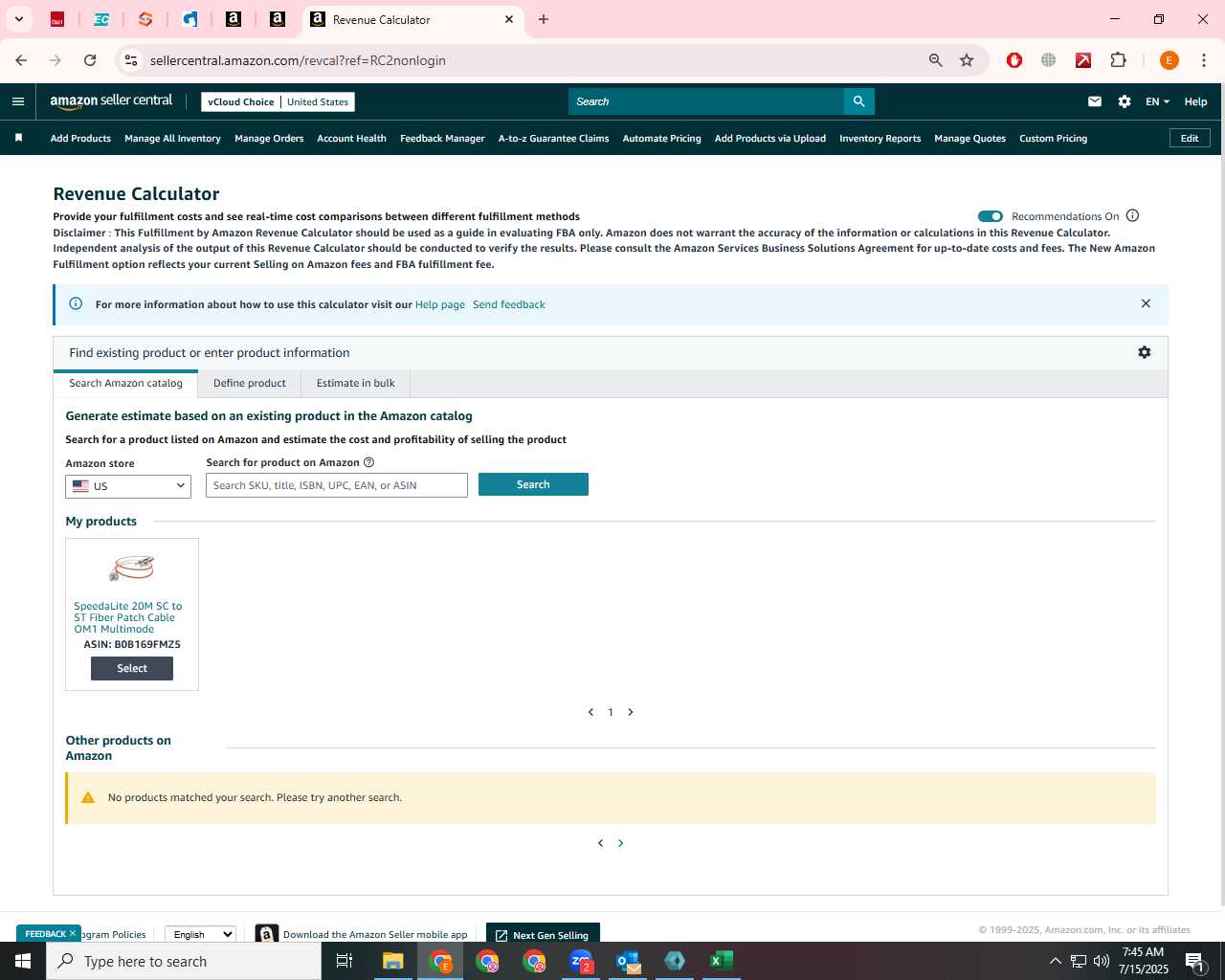This screenshot has height=980, width=1225.
Task: Click the bookmark flag icon in nav bar
Action: pyautogui.click(x=18, y=138)
